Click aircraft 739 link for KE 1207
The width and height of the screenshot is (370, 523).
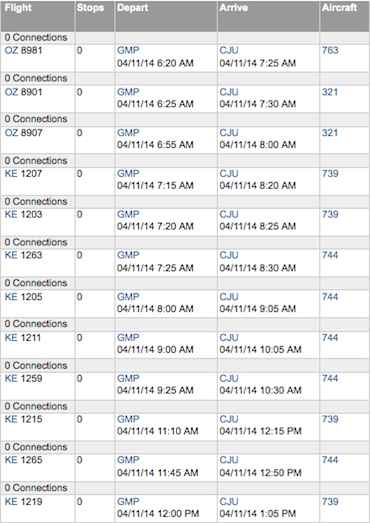(x=330, y=173)
